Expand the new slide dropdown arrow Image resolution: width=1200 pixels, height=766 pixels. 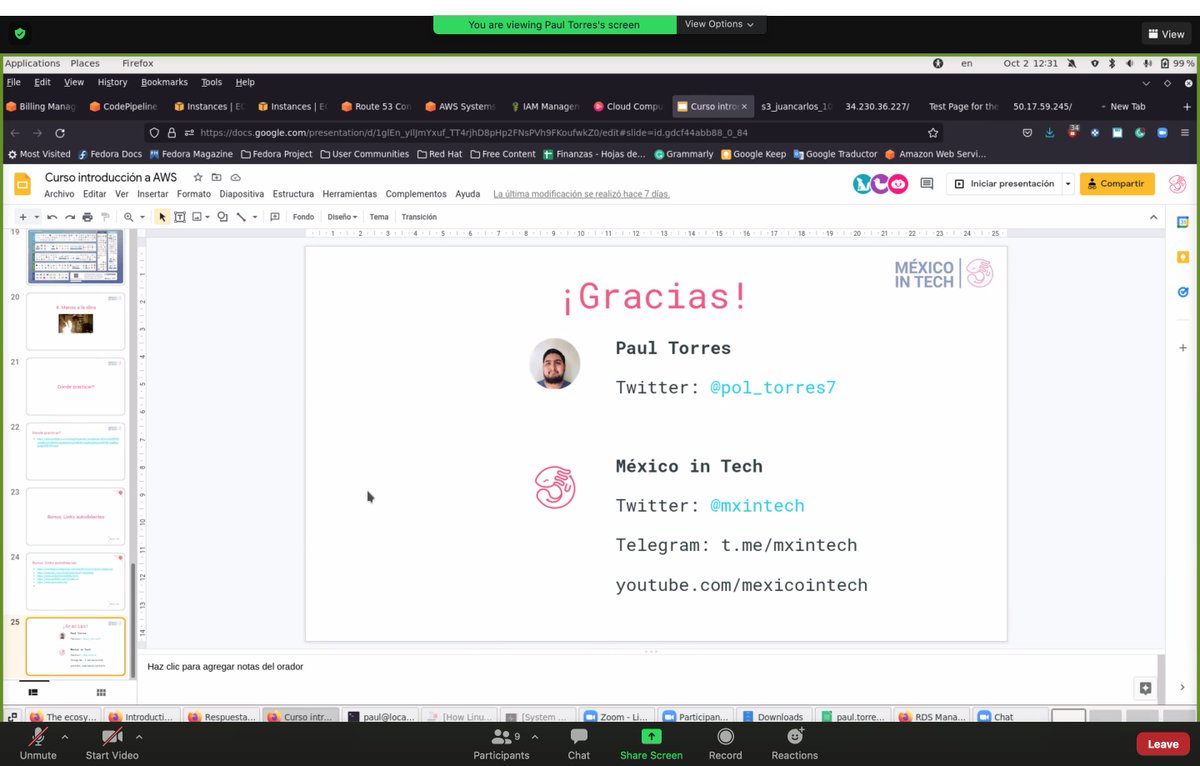point(35,217)
